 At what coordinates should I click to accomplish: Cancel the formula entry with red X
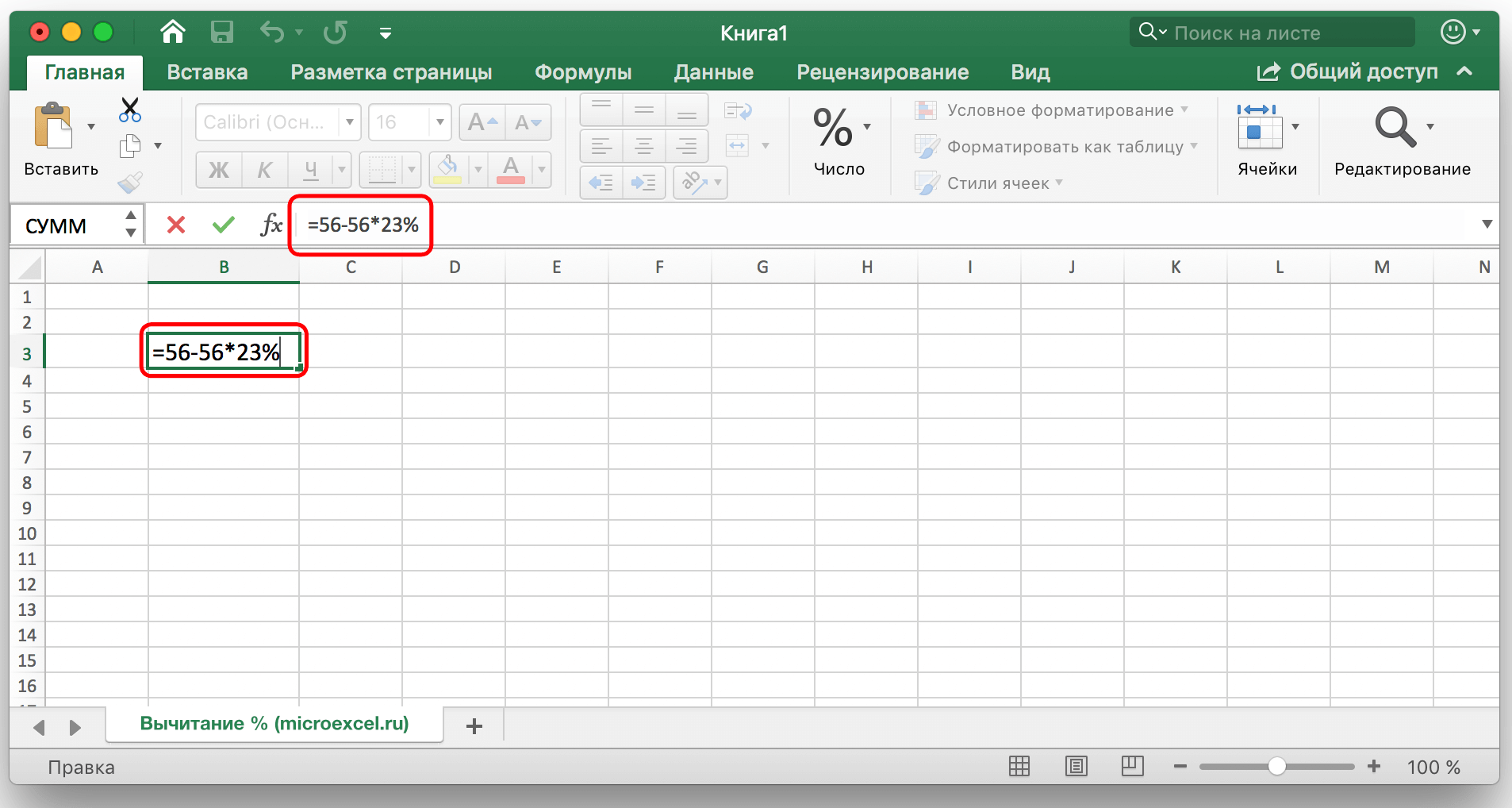(x=176, y=225)
